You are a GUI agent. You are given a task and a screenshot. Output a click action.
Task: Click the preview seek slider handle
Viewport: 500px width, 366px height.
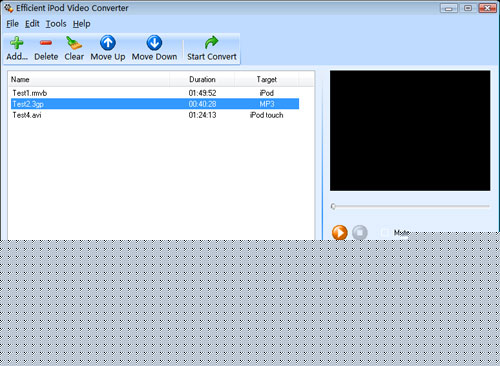[333, 206]
